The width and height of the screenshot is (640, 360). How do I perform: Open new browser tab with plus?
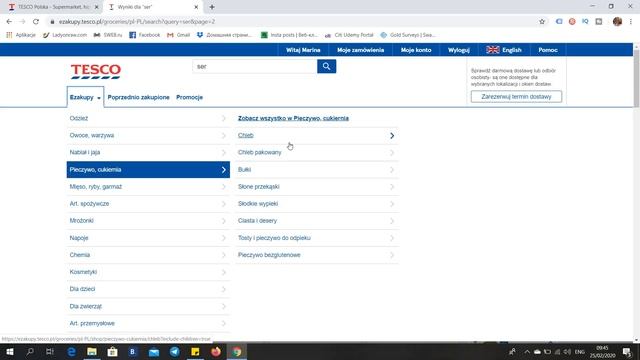pyautogui.click(x=212, y=7)
